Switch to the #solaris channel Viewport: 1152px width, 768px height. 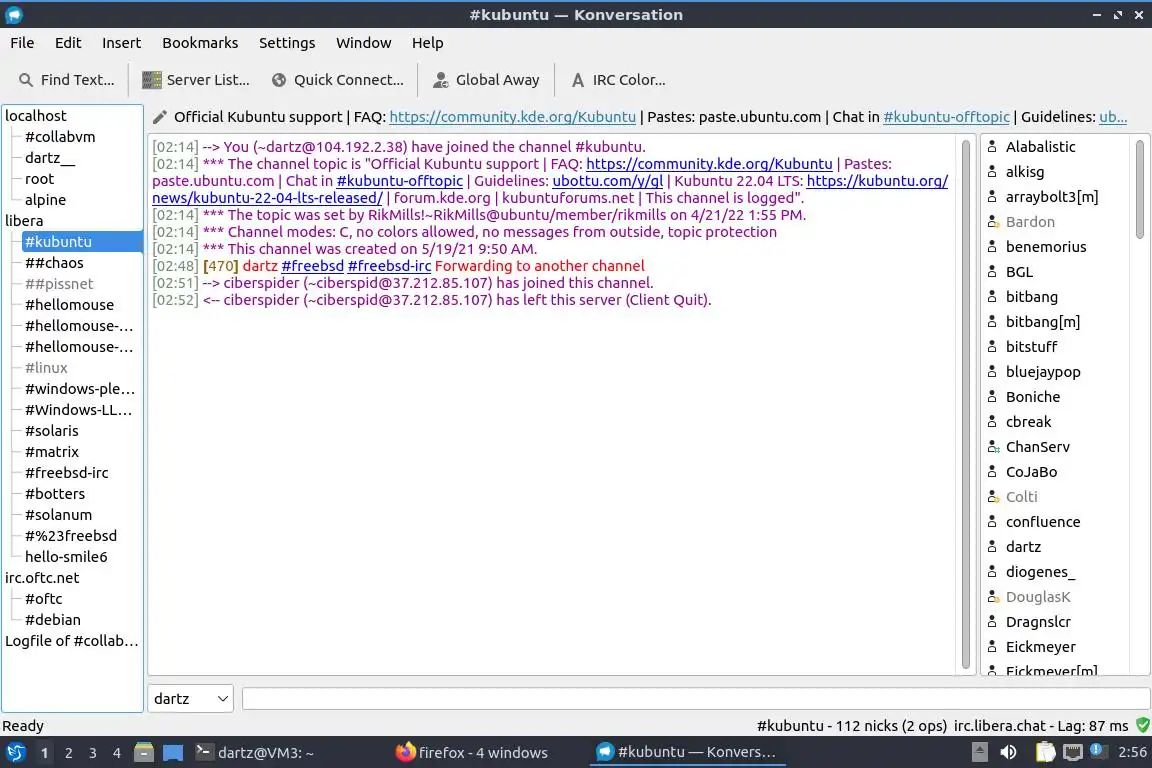pos(51,431)
